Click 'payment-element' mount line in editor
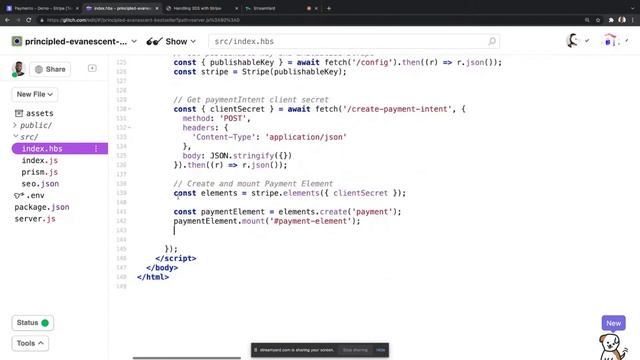The width and height of the screenshot is (640, 360). coord(267,221)
